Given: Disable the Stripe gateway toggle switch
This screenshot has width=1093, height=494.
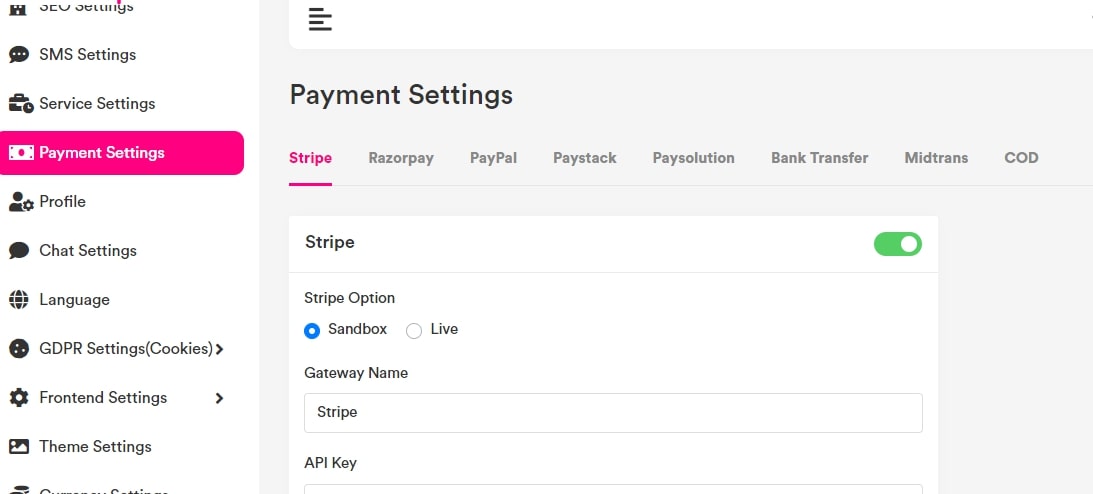Looking at the screenshot, I should coord(897,243).
